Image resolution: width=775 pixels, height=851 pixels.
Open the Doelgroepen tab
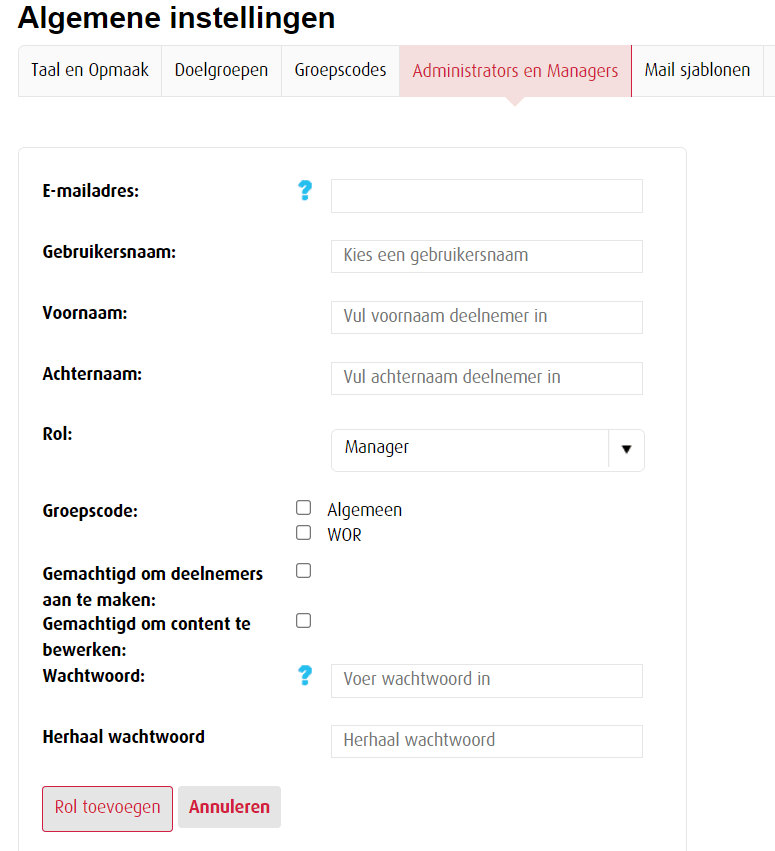tap(221, 71)
